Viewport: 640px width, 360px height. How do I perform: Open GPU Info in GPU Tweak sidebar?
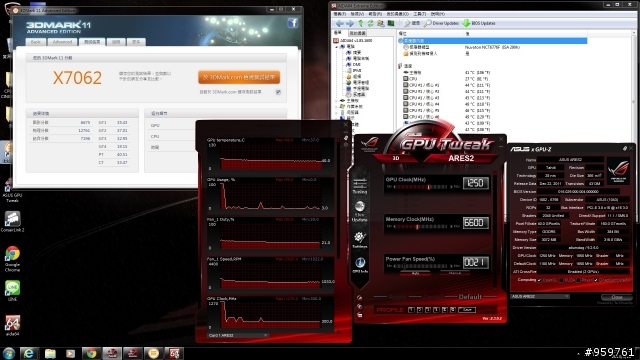[x=360, y=265]
